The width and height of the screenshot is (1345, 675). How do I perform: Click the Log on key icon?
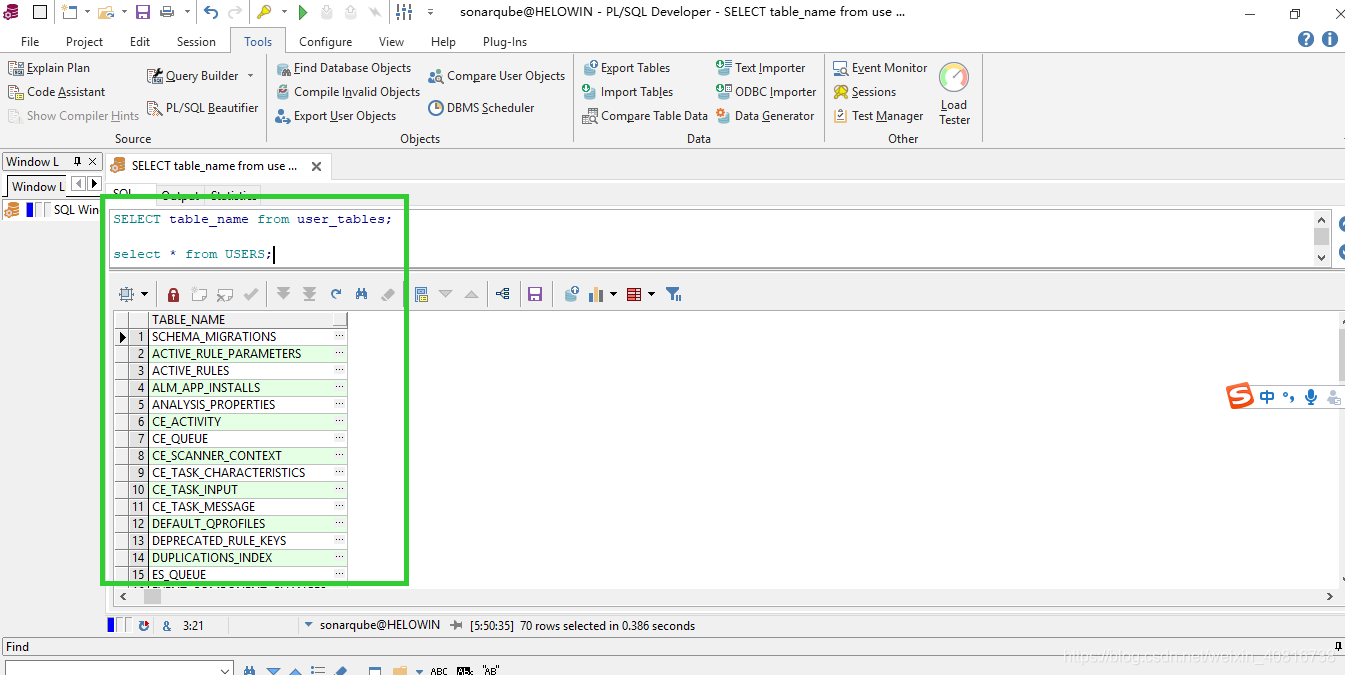tap(264, 13)
